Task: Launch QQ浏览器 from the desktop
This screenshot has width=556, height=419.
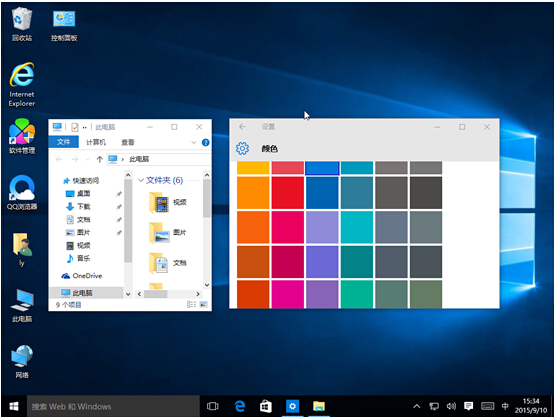Action: (x=22, y=192)
